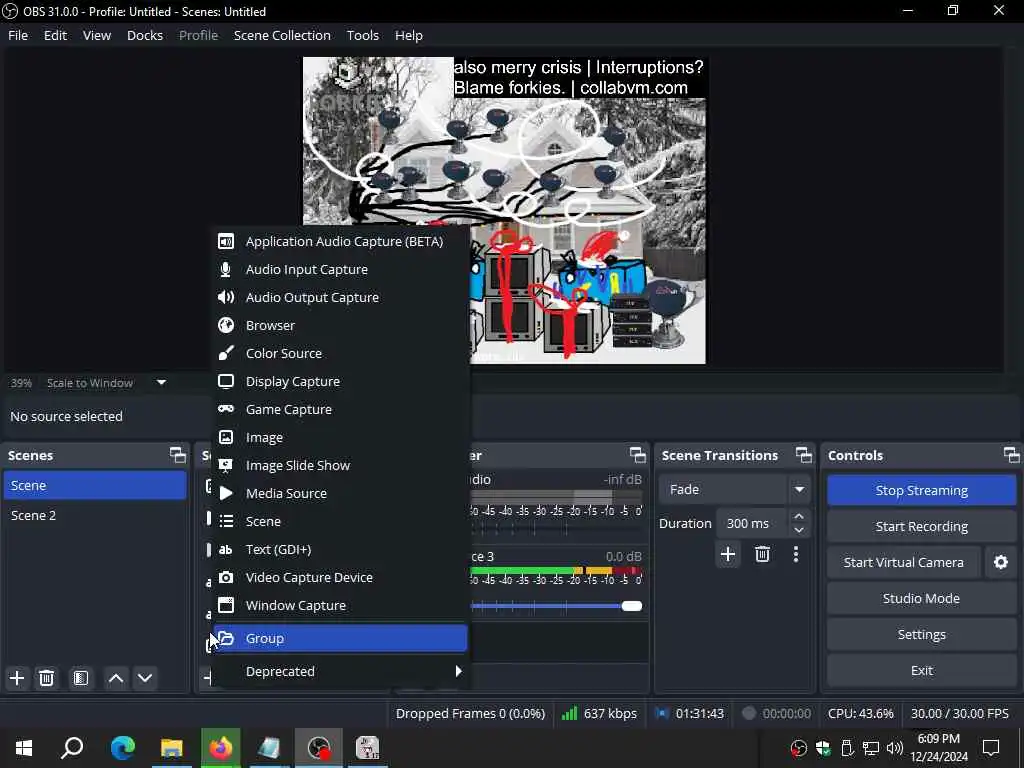Click the Dropped Frames status text
Viewport: 1024px width, 768px height.
tap(470, 714)
